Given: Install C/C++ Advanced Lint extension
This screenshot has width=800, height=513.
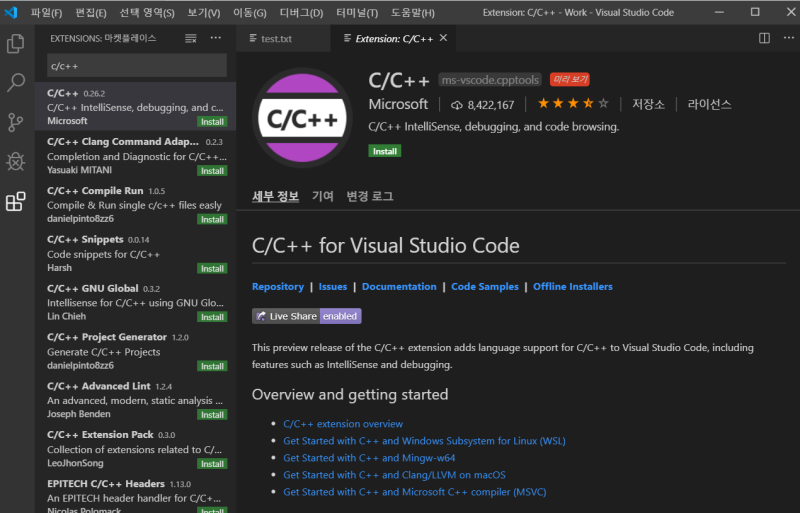Looking at the screenshot, I should tap(212, 414).
